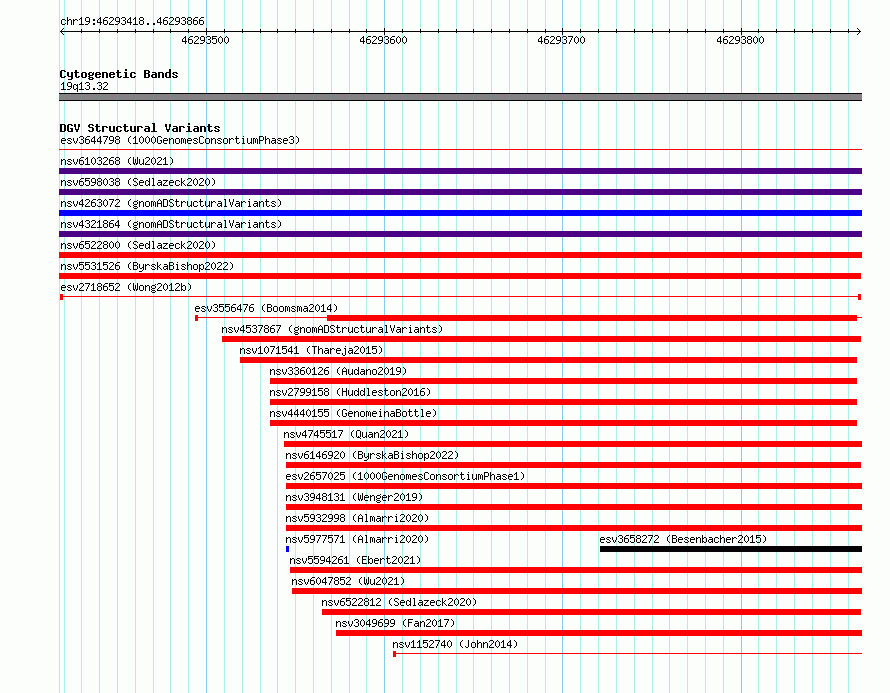Click nsv4745517 (Quan2021) label
Viewport: 890px width, 693px height.
coord(346,434)
